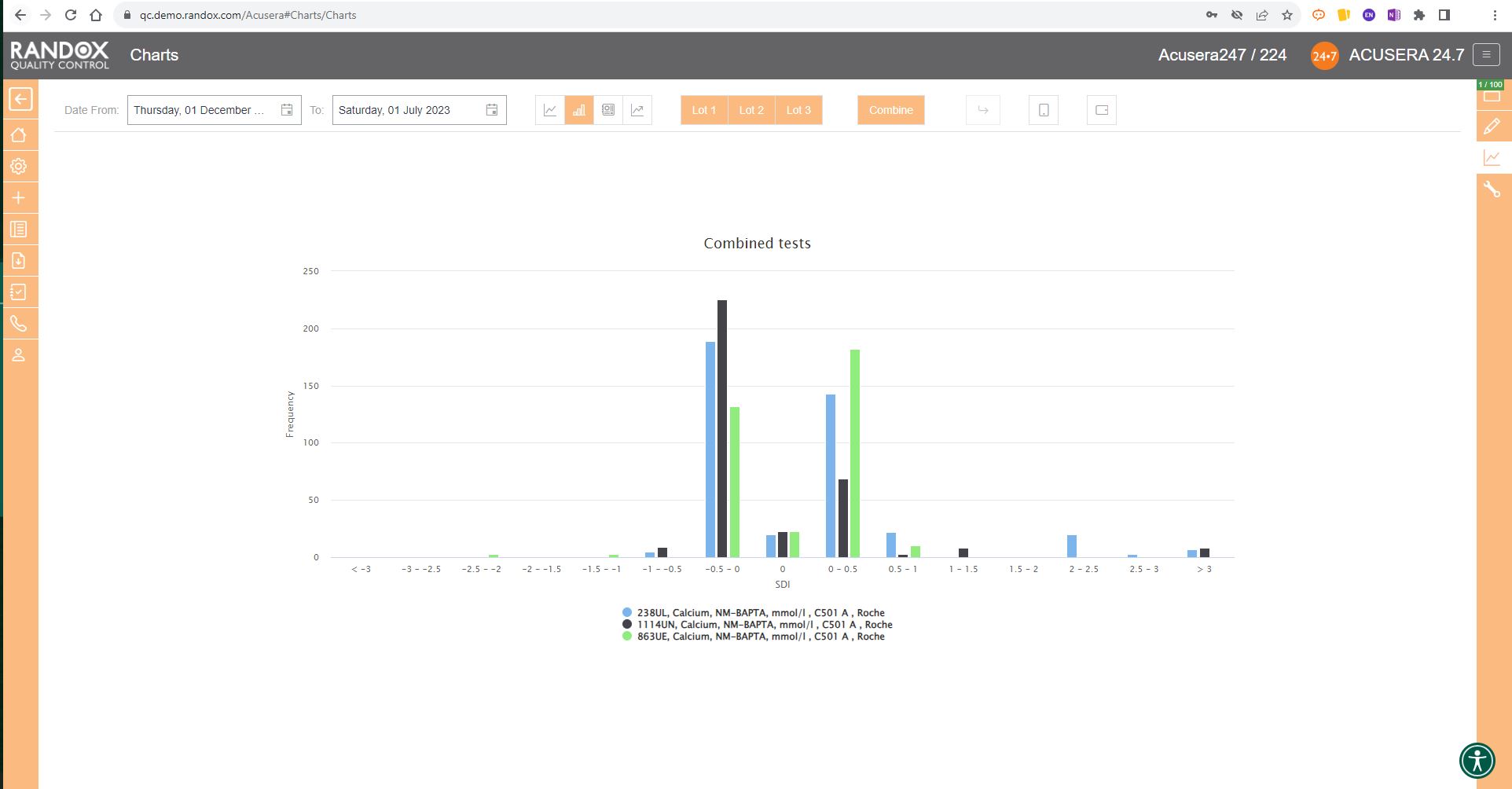Screen dimensions: 1512x789
Task: Select the histogram bar chart view
Action: coord(579,110)
